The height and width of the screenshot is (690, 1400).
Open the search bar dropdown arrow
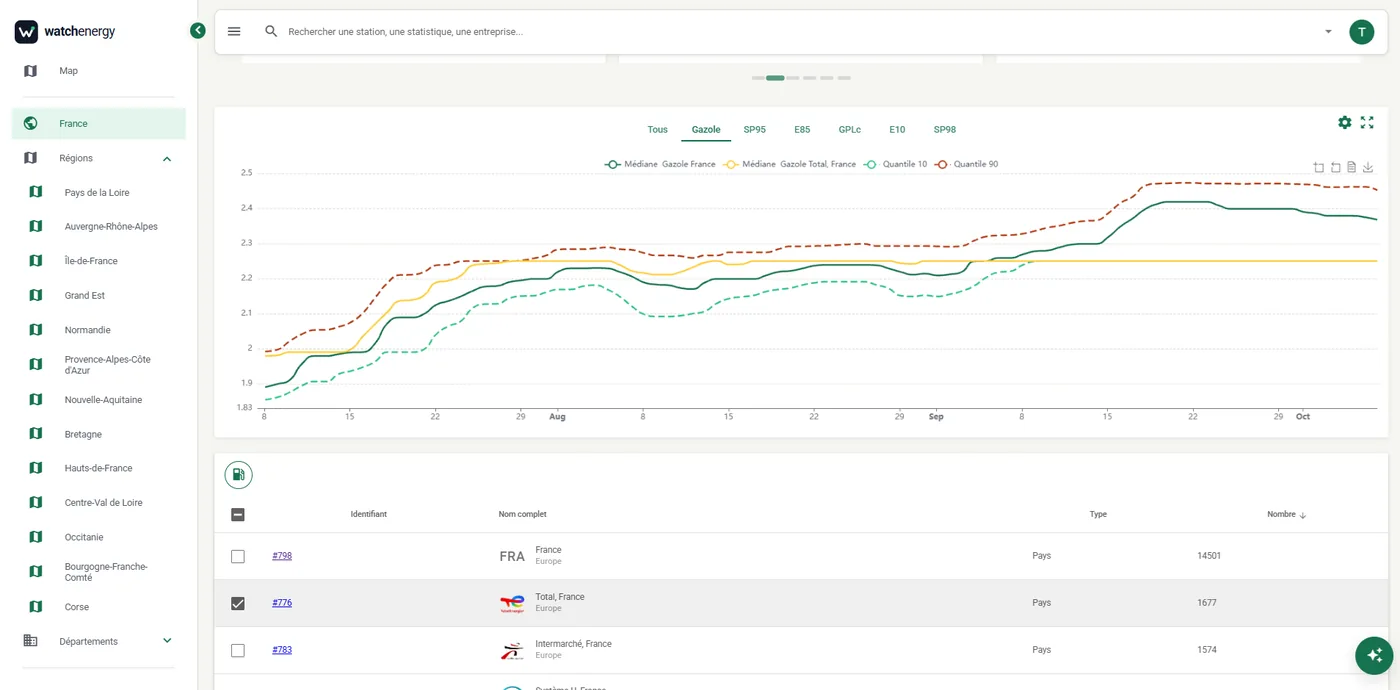coord(1328,32)
